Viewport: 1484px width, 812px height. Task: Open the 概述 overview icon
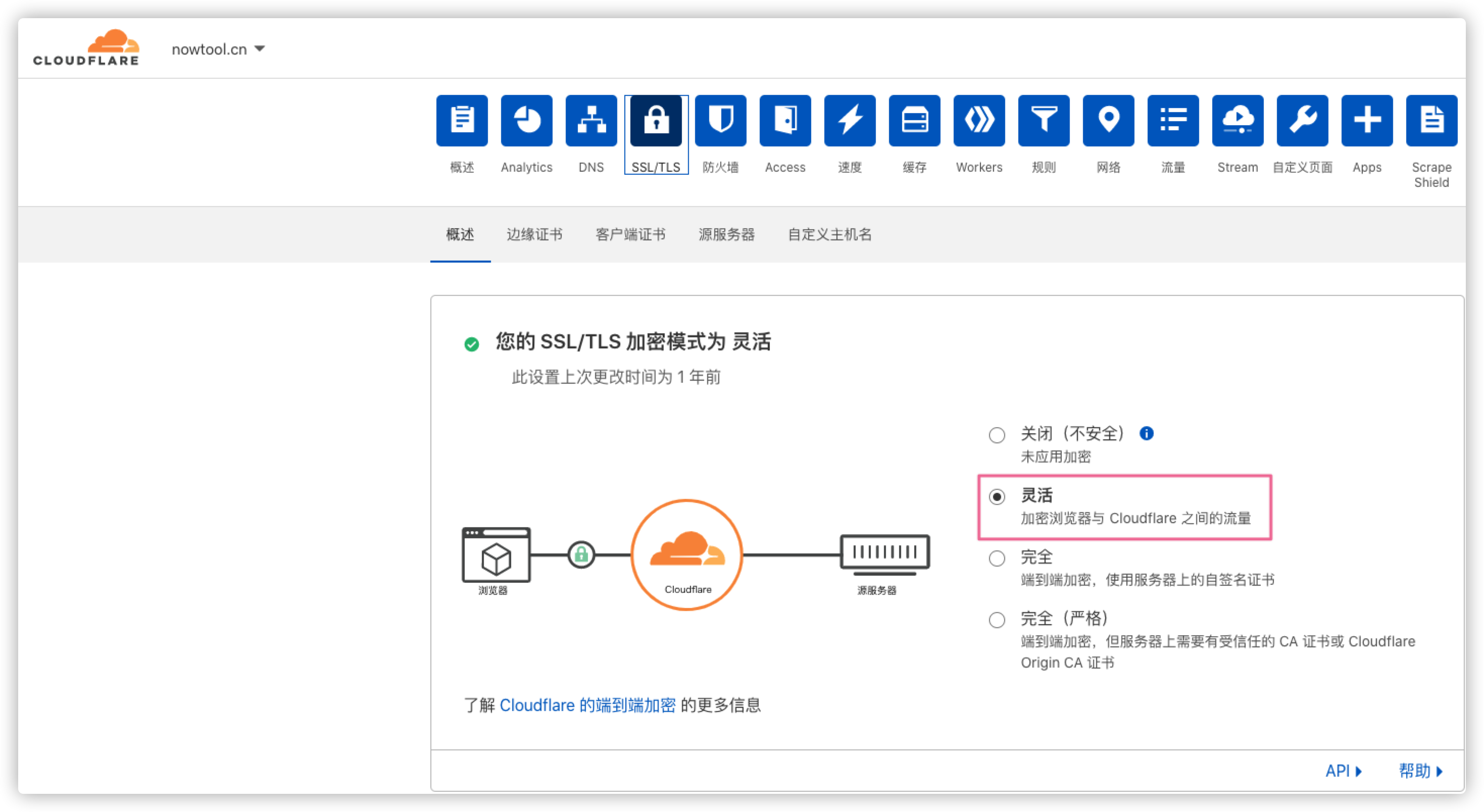pyautogui.click(x=462, y=120)
